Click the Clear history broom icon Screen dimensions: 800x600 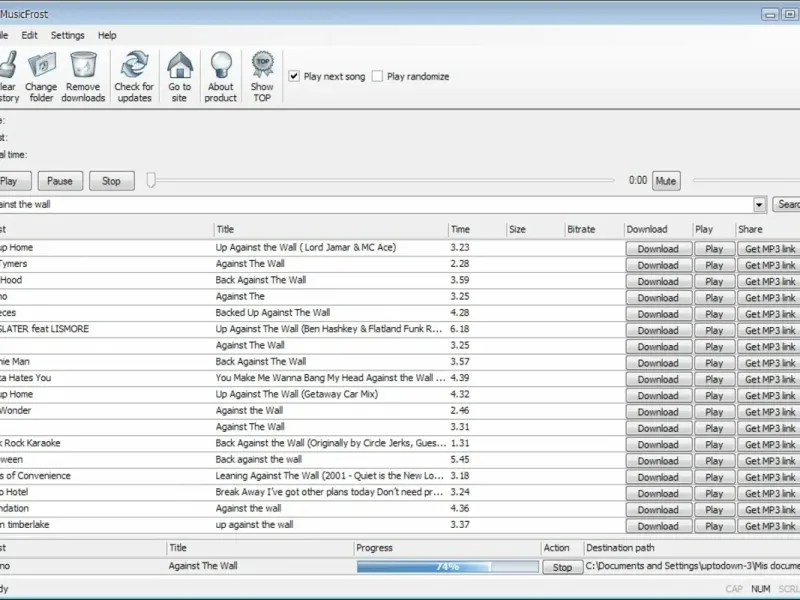(x=8, y=66)
